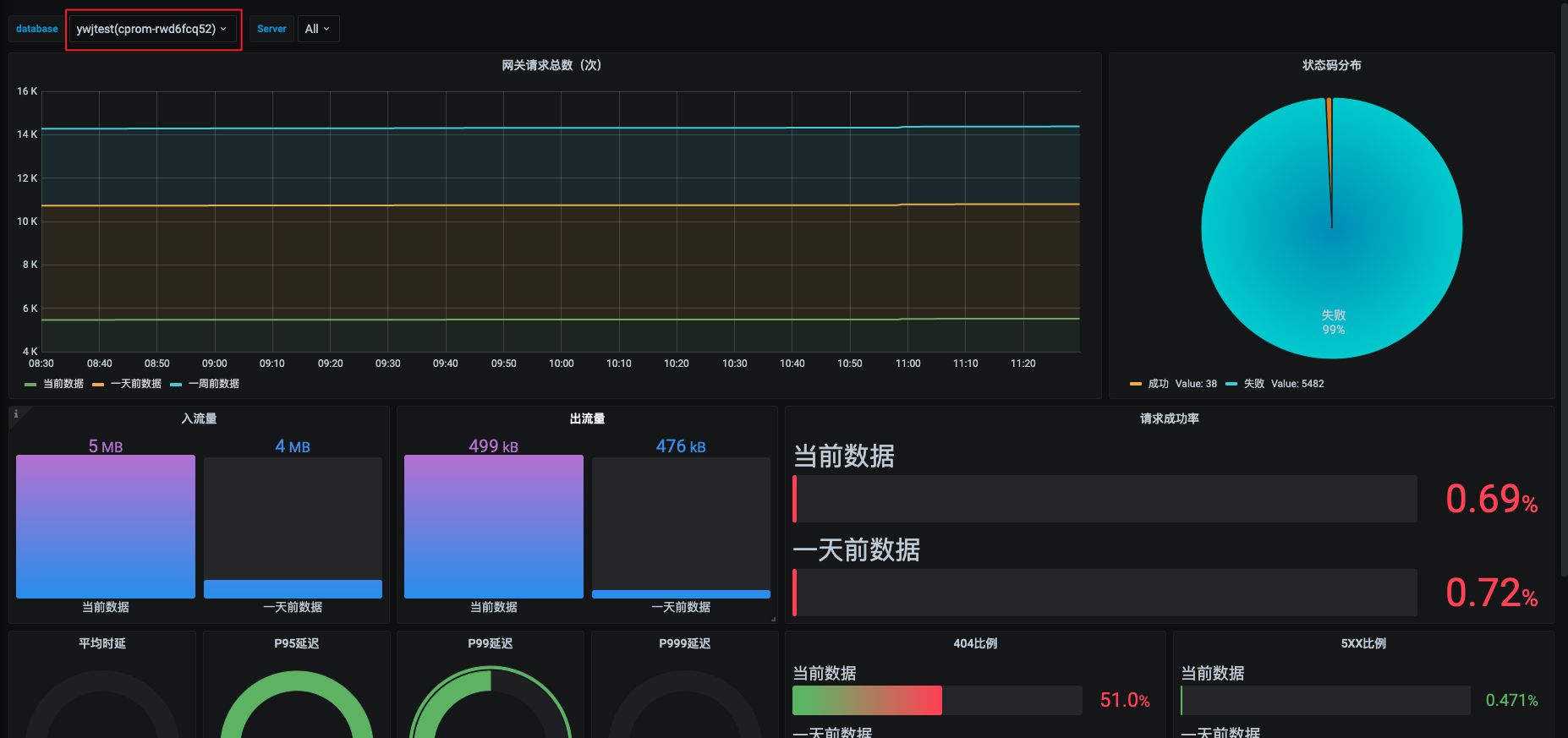Open the P99延迟 panel title
This screenshot has width=1568, height=738.
[x=491, y=643]
